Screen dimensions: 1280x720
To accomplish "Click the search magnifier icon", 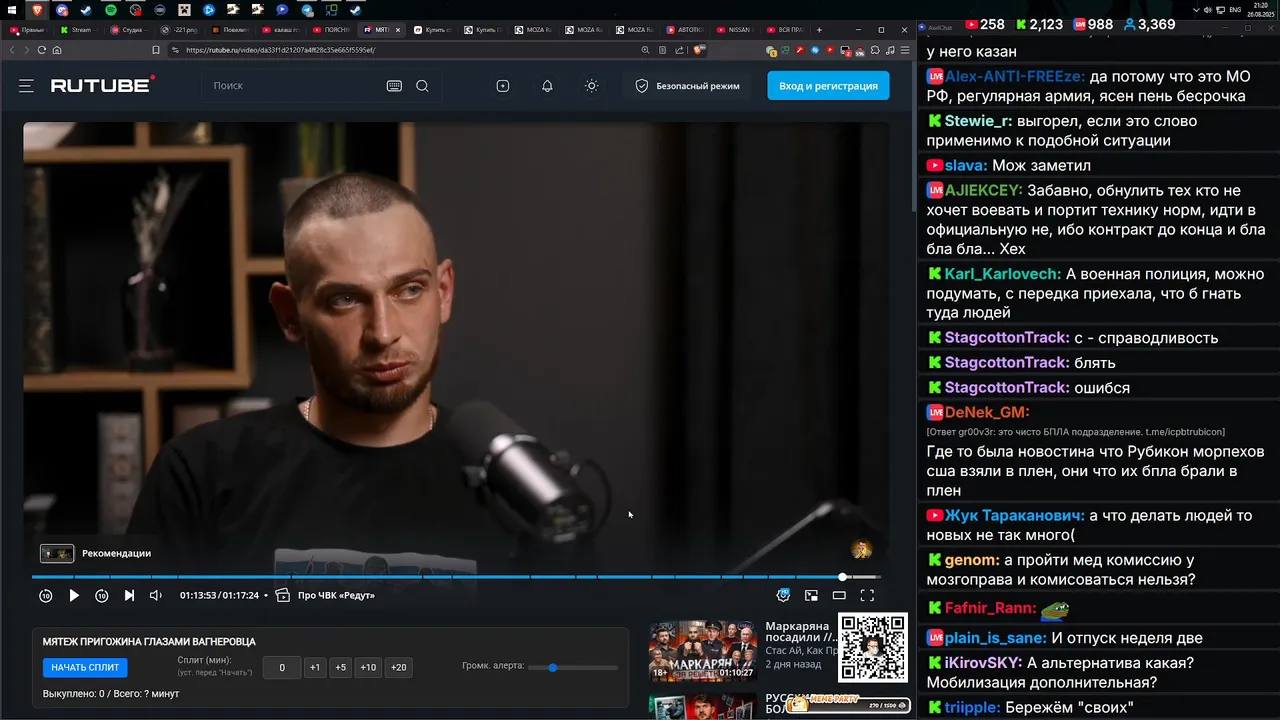I will (x=422, y=86).
